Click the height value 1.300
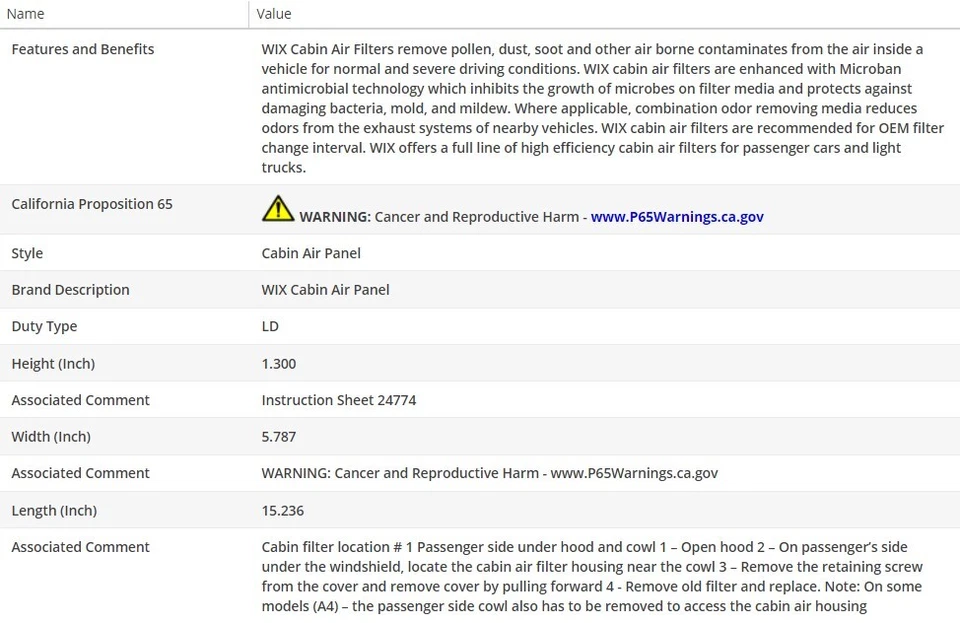The width and height of the screenshot is (960, 623). [279, 363]
